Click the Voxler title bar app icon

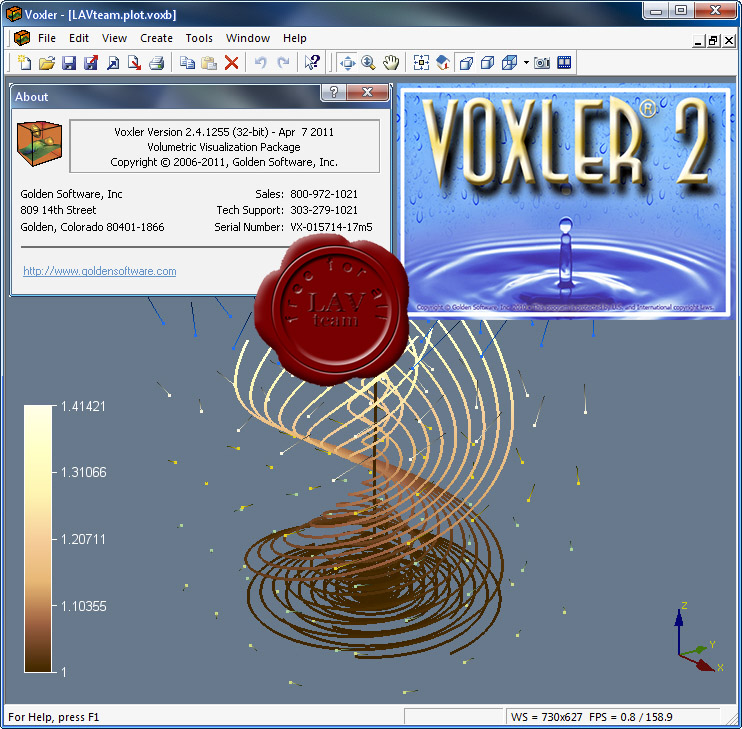pos(14,14)
